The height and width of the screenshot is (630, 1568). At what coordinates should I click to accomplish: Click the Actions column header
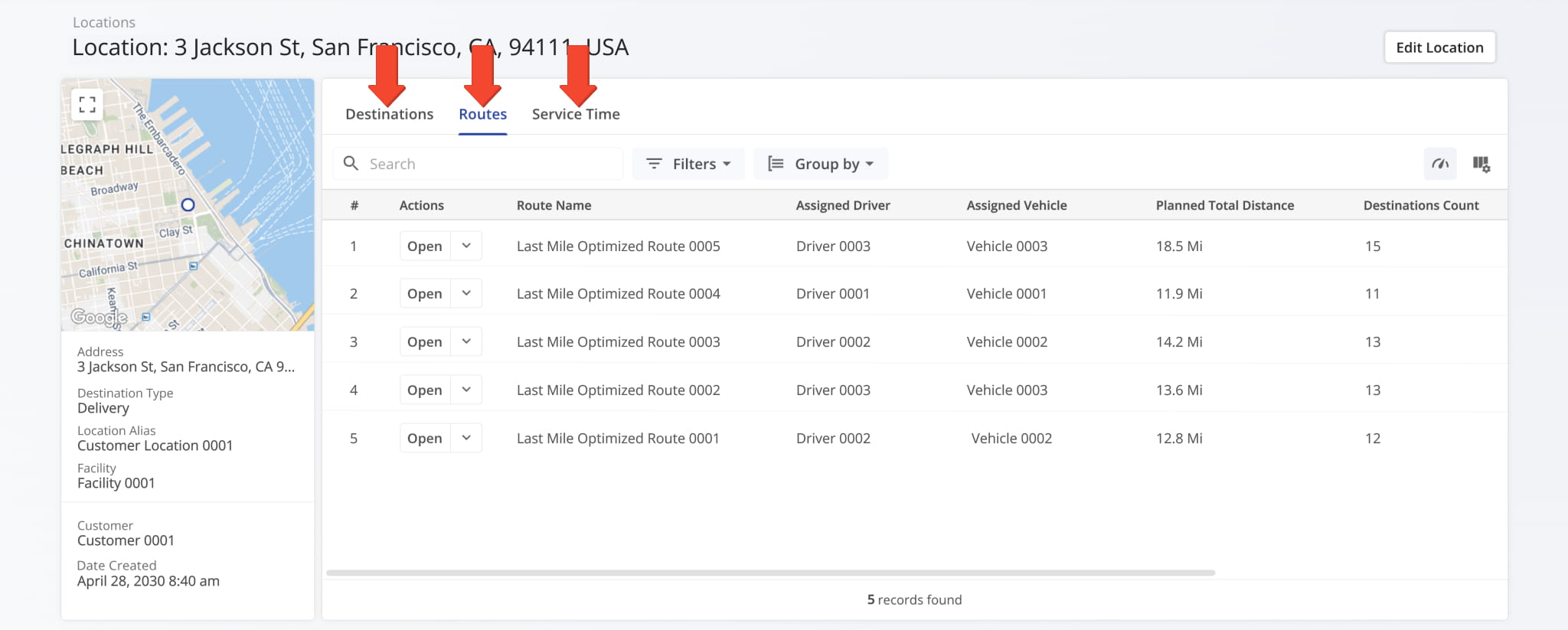[421, 205]
